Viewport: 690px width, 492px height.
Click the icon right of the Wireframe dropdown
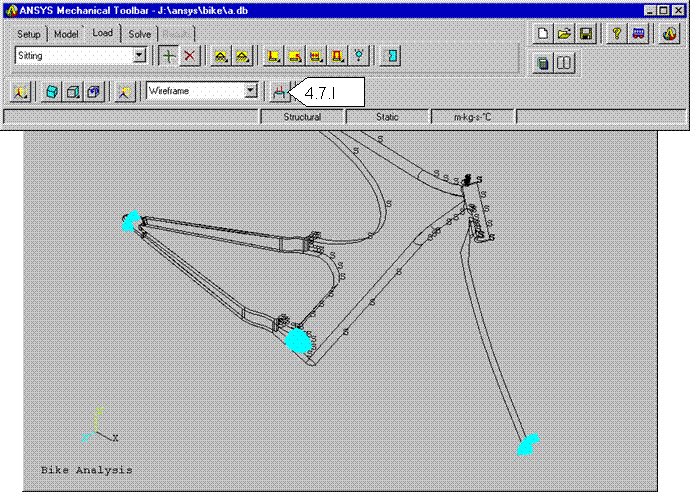(281, 91)
